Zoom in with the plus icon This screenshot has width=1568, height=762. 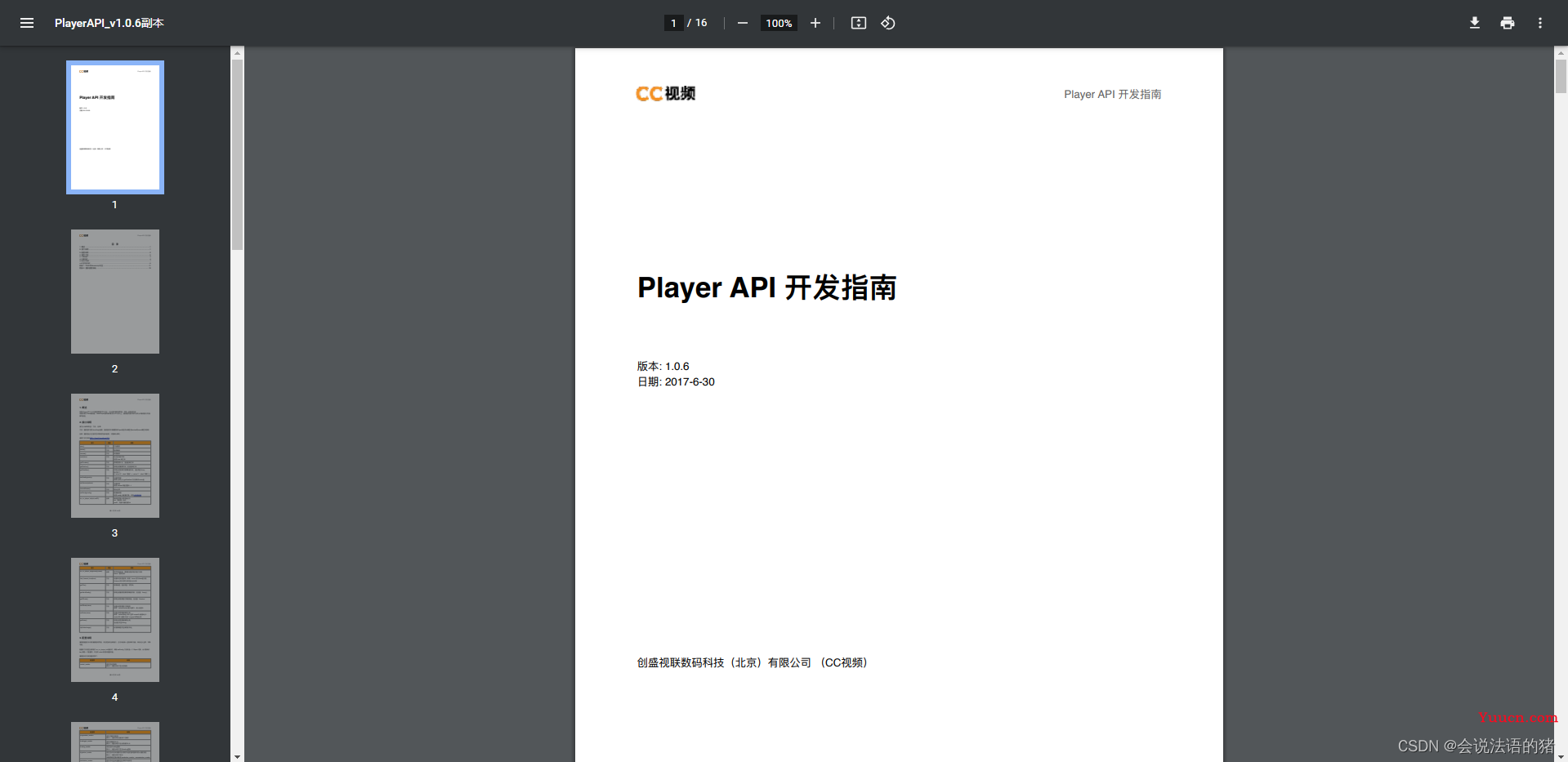815,23
